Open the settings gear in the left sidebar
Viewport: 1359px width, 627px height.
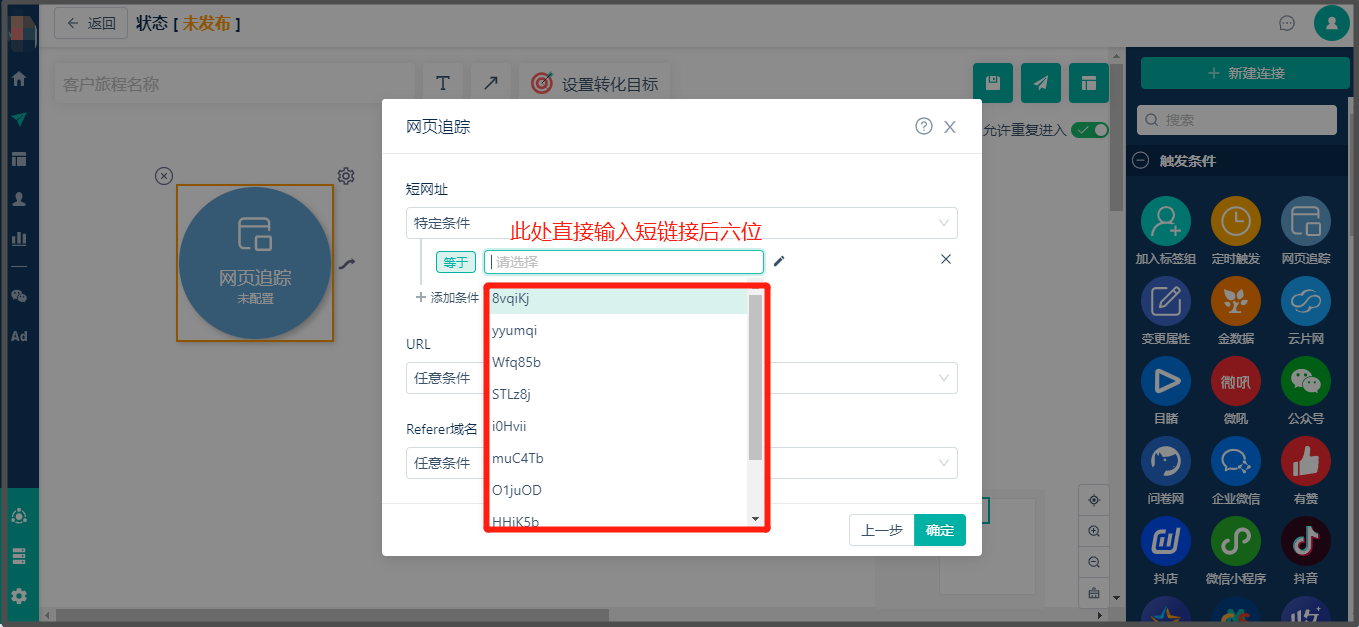tap(19, 596)
